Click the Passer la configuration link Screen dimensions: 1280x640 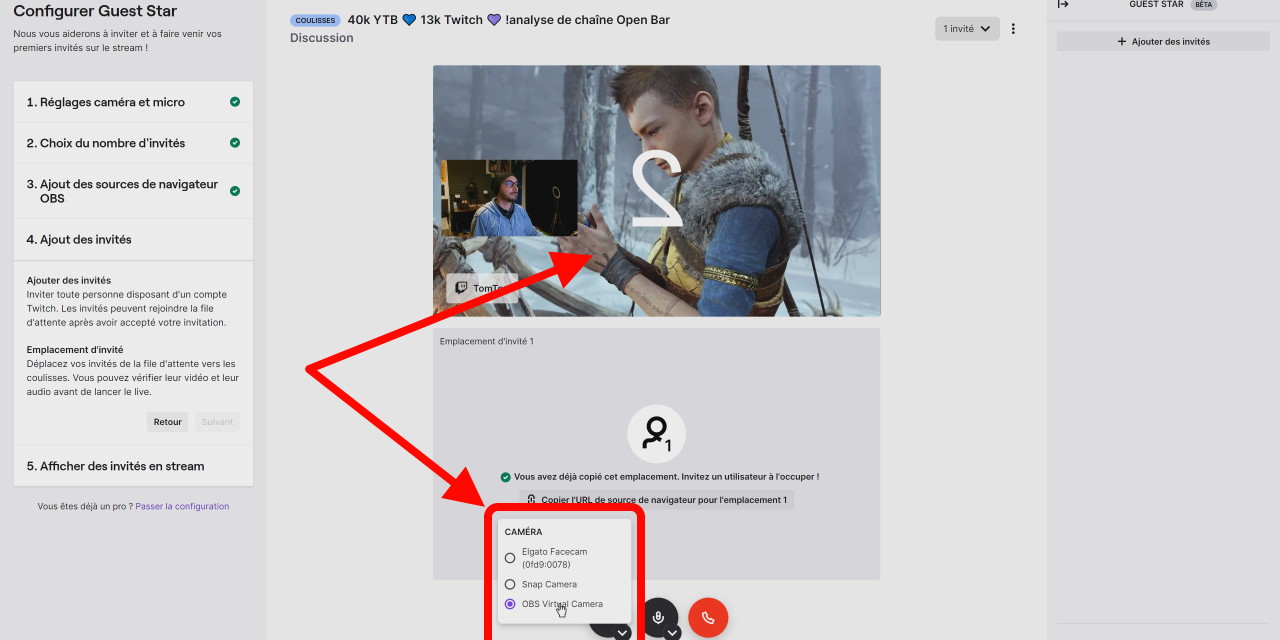click(182, 506)
